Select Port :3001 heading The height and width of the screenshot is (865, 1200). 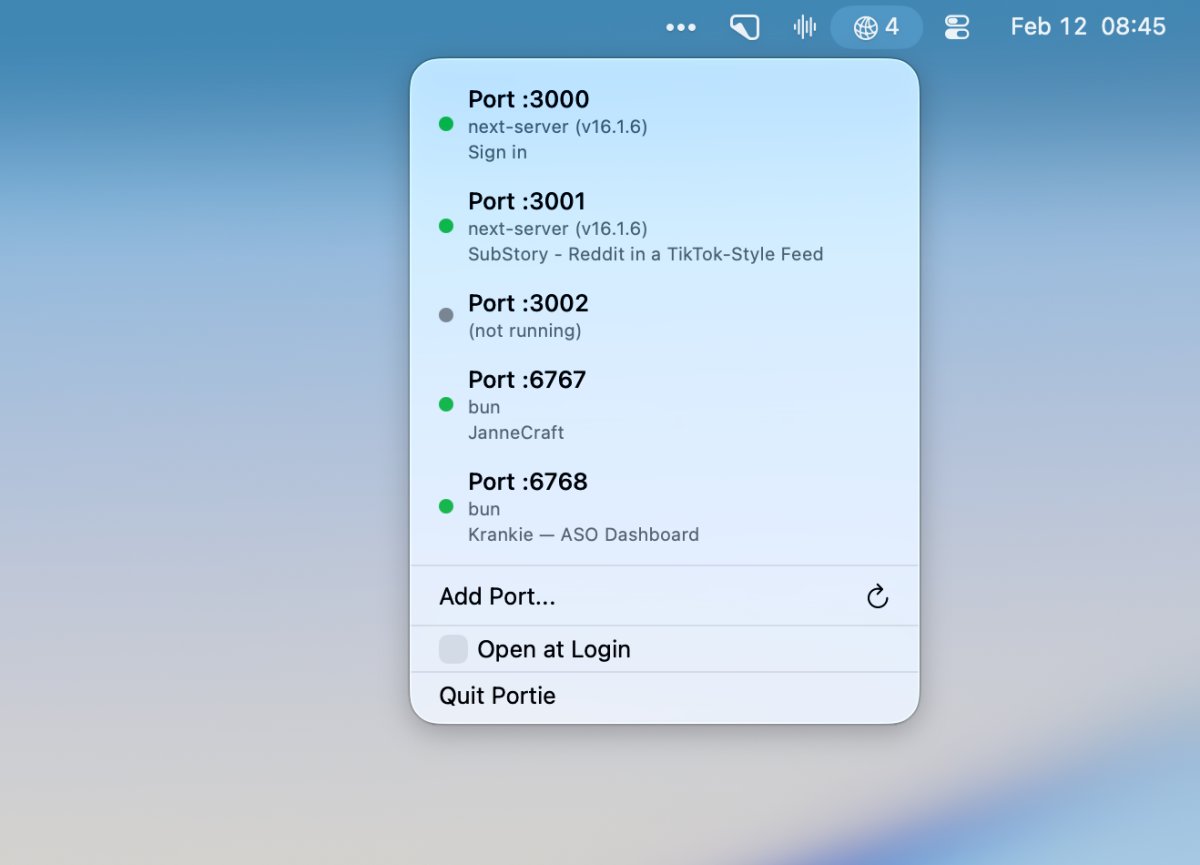point(526,201)
